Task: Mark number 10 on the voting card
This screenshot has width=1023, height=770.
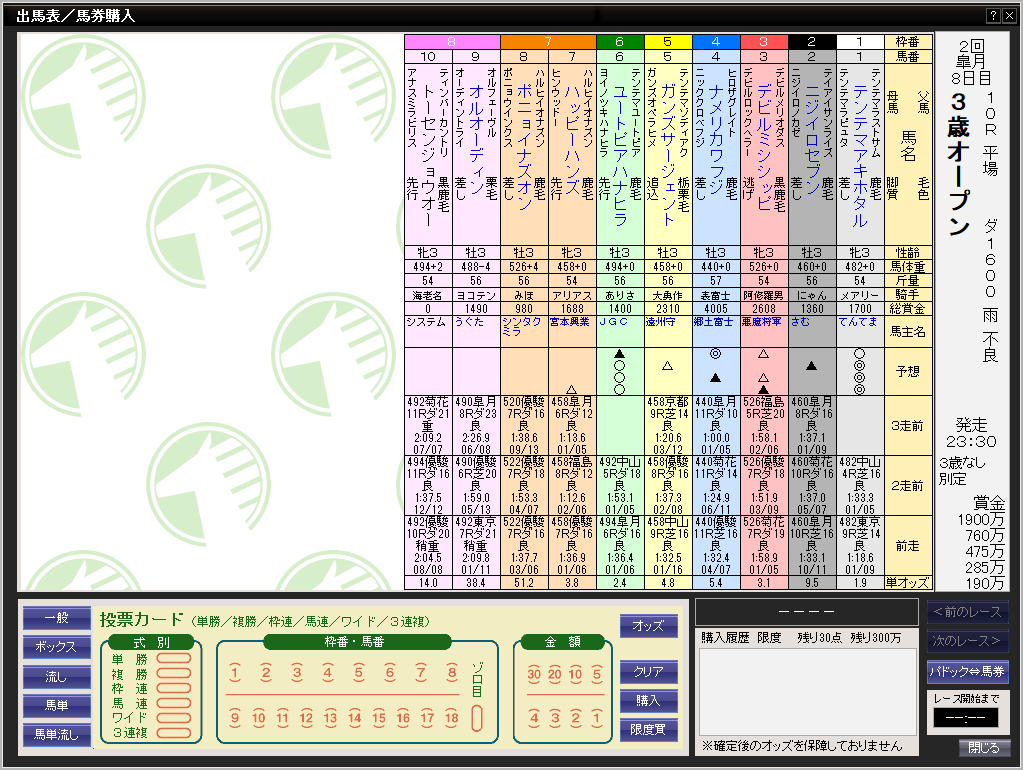Action: [259, 718]
